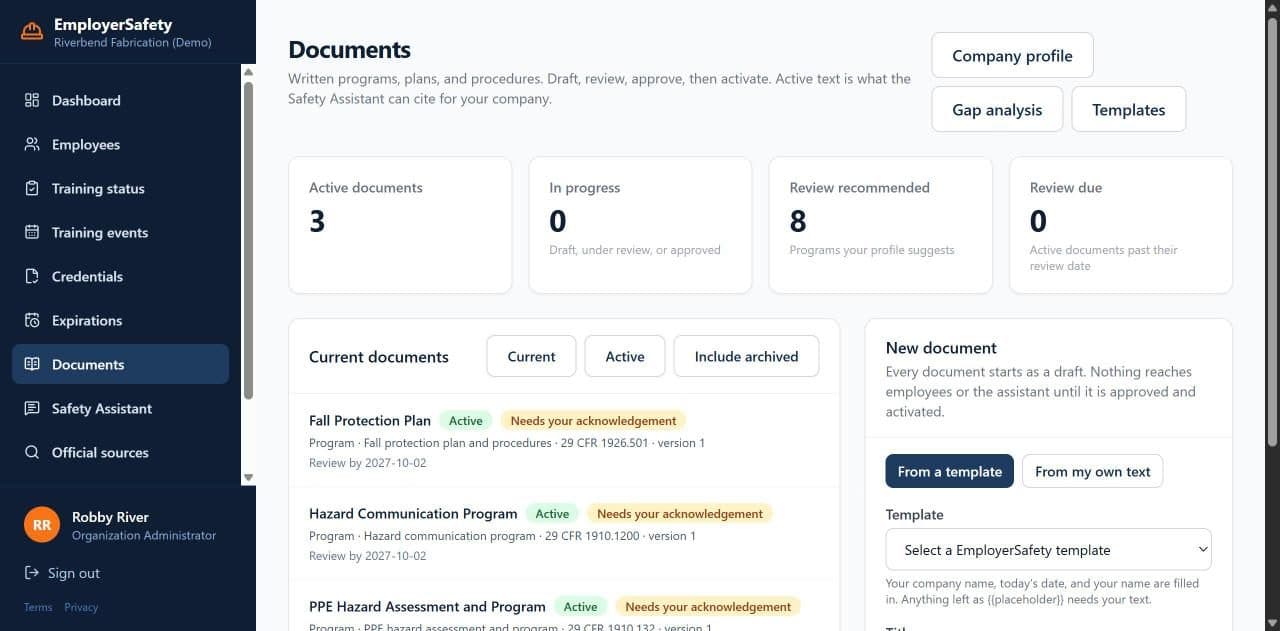Click the Training events calendar icon
Viewport: 1280px width, 631px height.
pyautogui.click(x=32, y=232)
